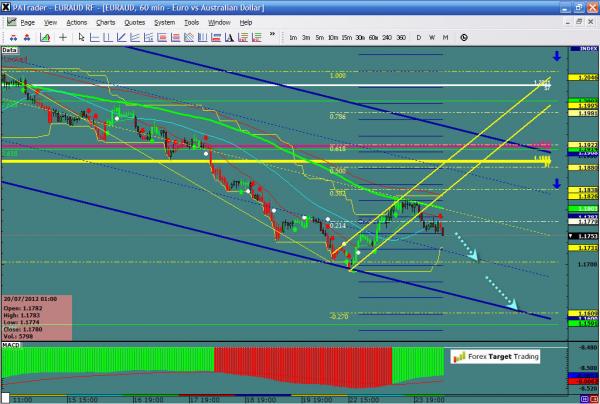The height and width of the screenshot is (404, 600).
Task: Open the Quotes menu
Action: (x=137, y=21)
